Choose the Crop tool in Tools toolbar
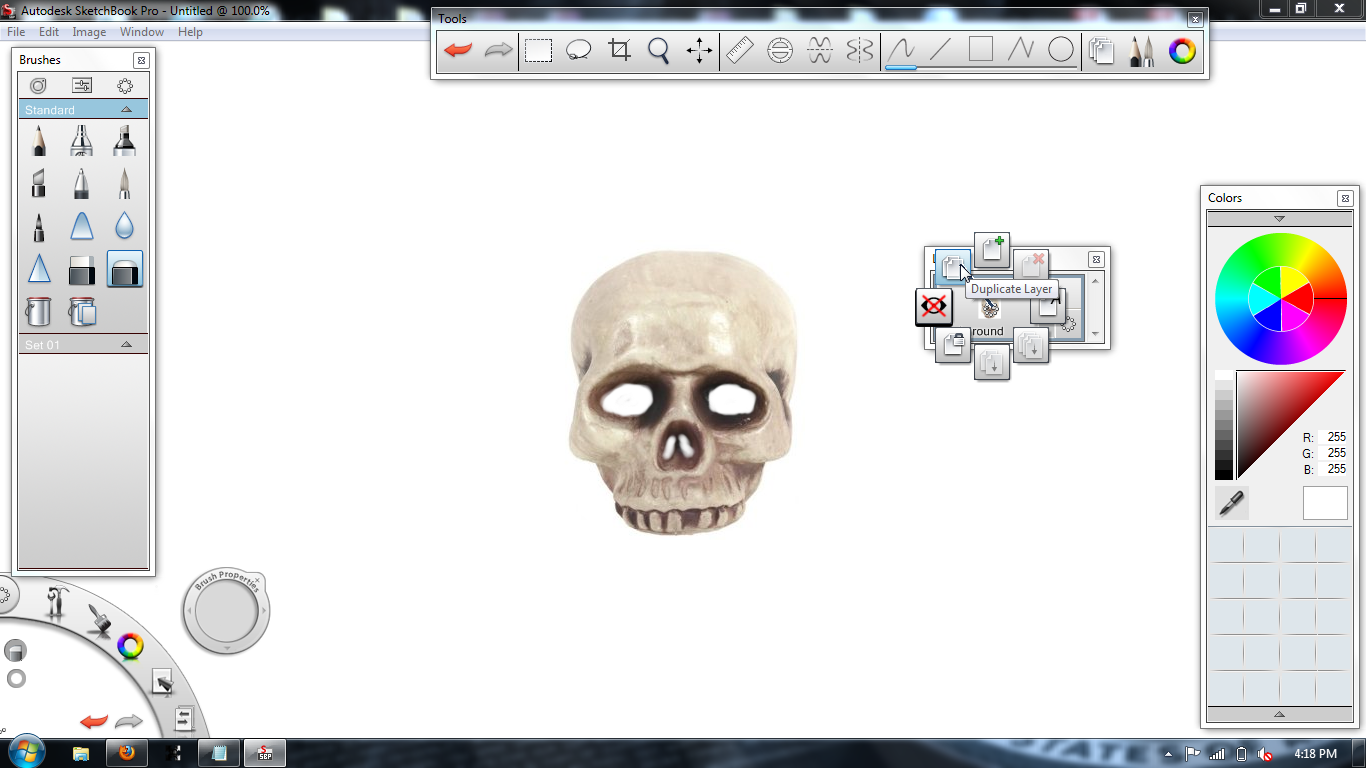 pos(620,50)
